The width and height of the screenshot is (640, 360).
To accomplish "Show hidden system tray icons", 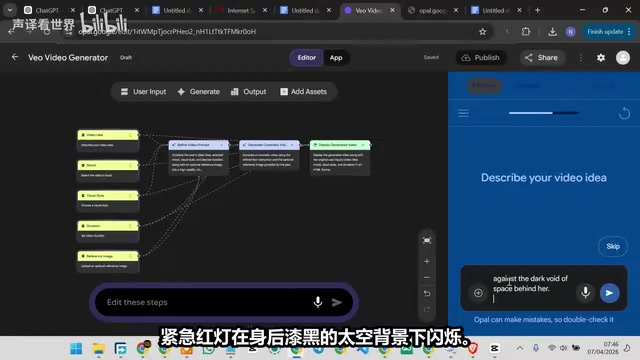I will 520,348.
